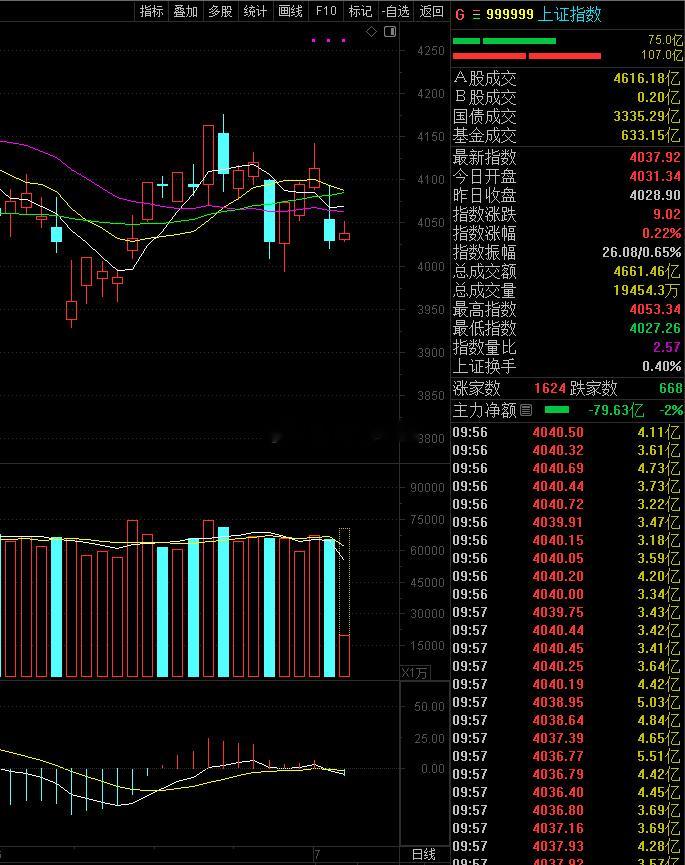Click the 最低指数 value 4027.26
The height and width of the screenshot is (865, 685).
click(x=655, y=328)
